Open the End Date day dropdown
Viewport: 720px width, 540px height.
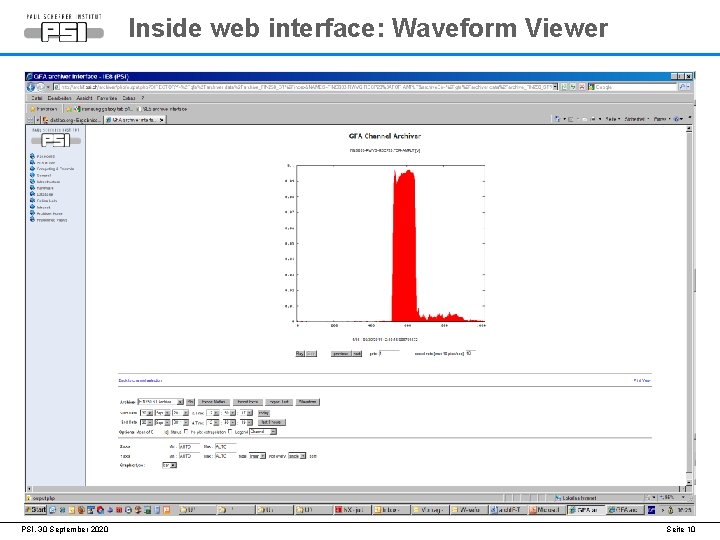146,422
